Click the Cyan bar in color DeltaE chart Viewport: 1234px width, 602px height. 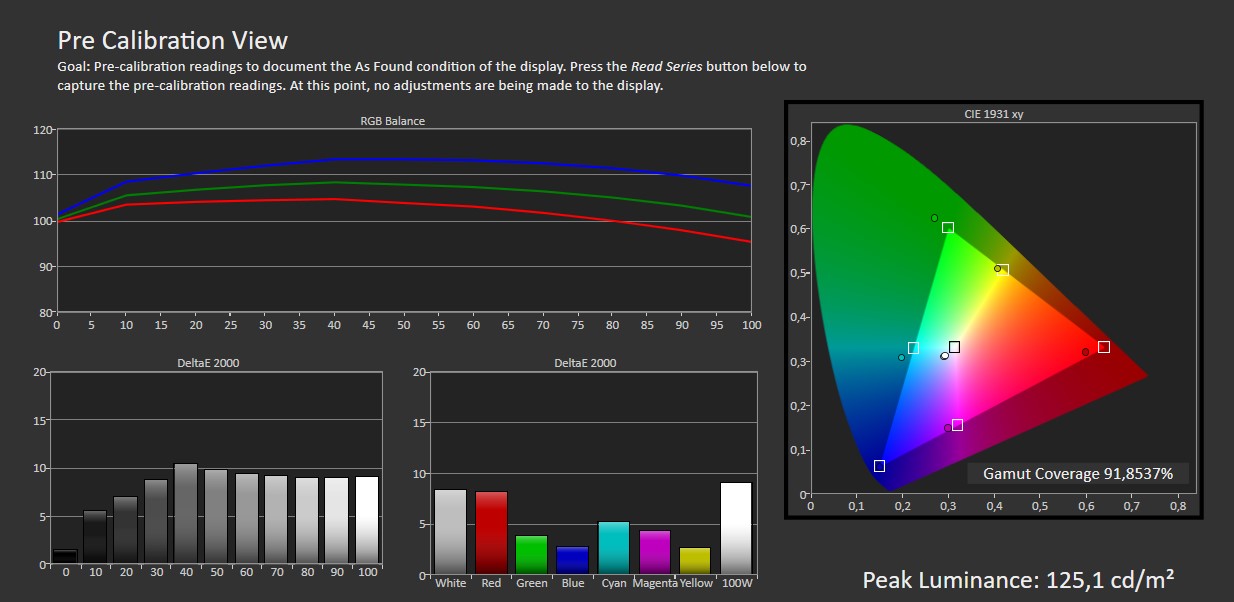614,548
